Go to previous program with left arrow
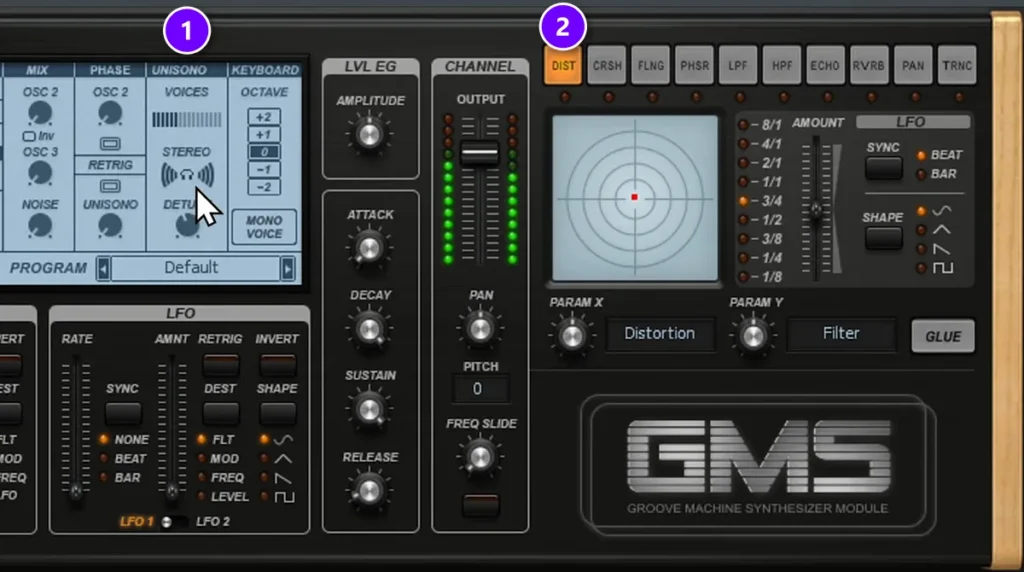The image size is (1024, 572). click(x=103, y=268)
